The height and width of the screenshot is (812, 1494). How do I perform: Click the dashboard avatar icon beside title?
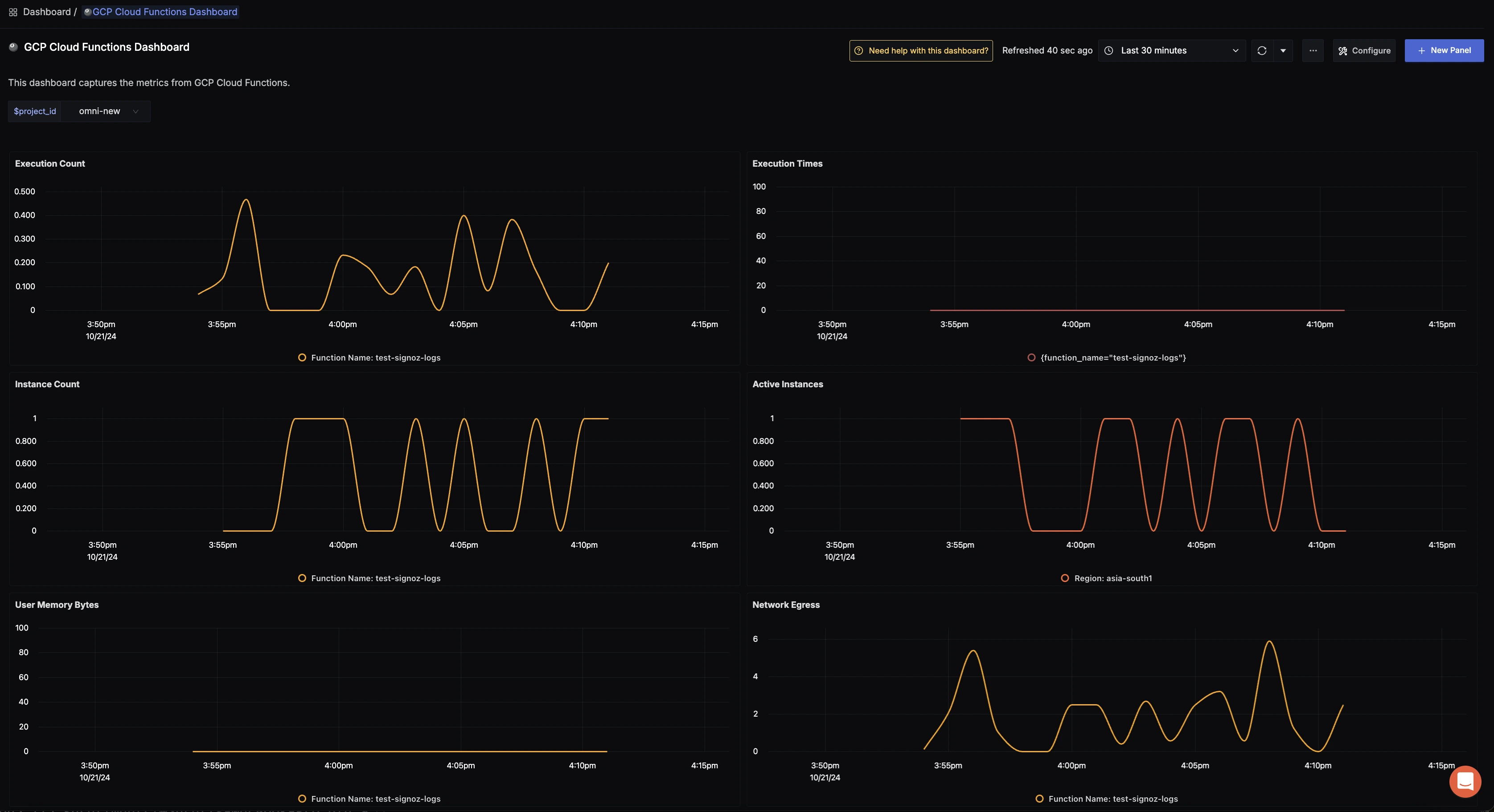click(x=13, y=48)
